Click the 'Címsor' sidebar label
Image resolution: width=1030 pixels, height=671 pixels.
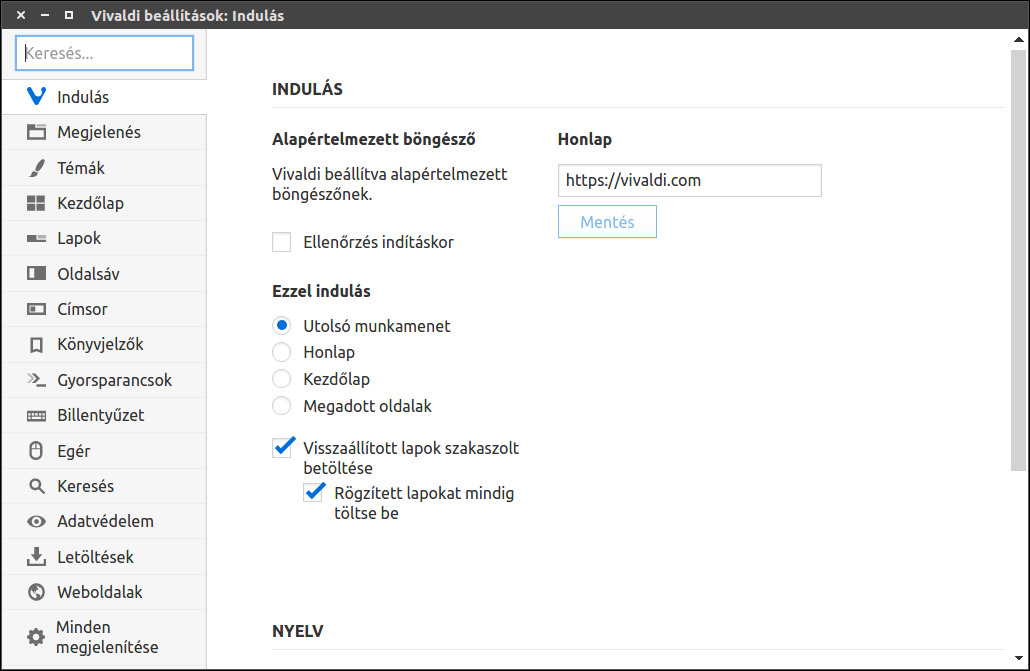[82, 309]
